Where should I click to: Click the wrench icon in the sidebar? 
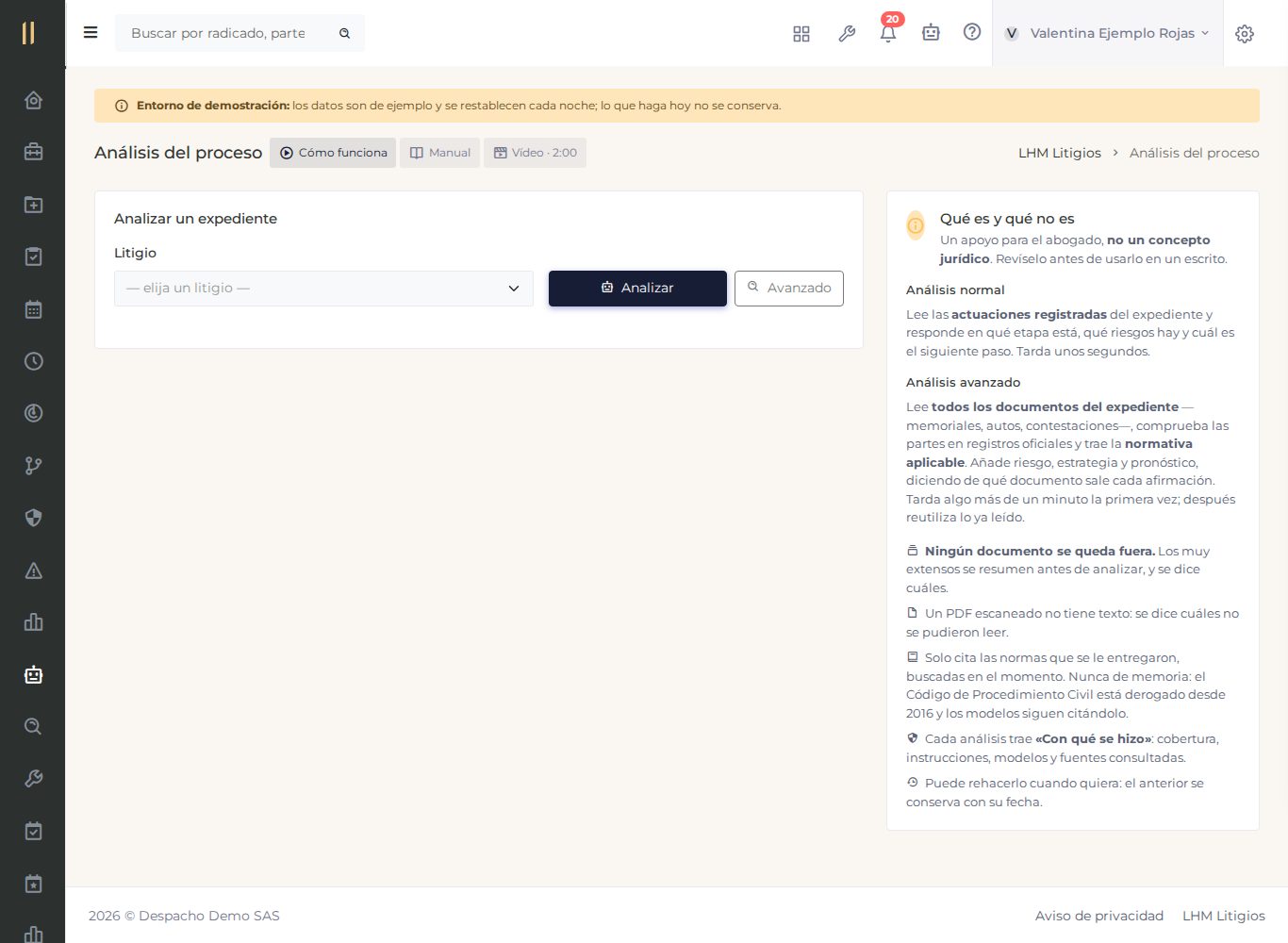pos(33,779)
